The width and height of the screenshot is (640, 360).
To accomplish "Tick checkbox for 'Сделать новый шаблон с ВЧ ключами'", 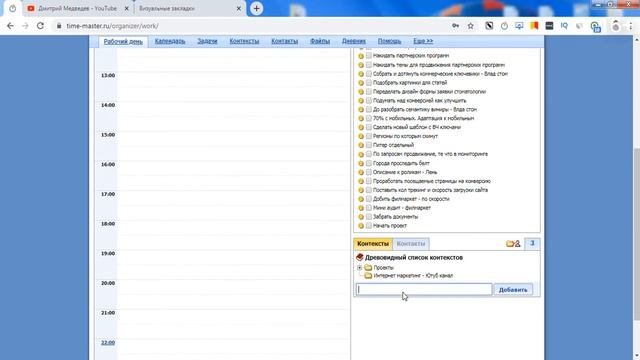I will point(369,127).
